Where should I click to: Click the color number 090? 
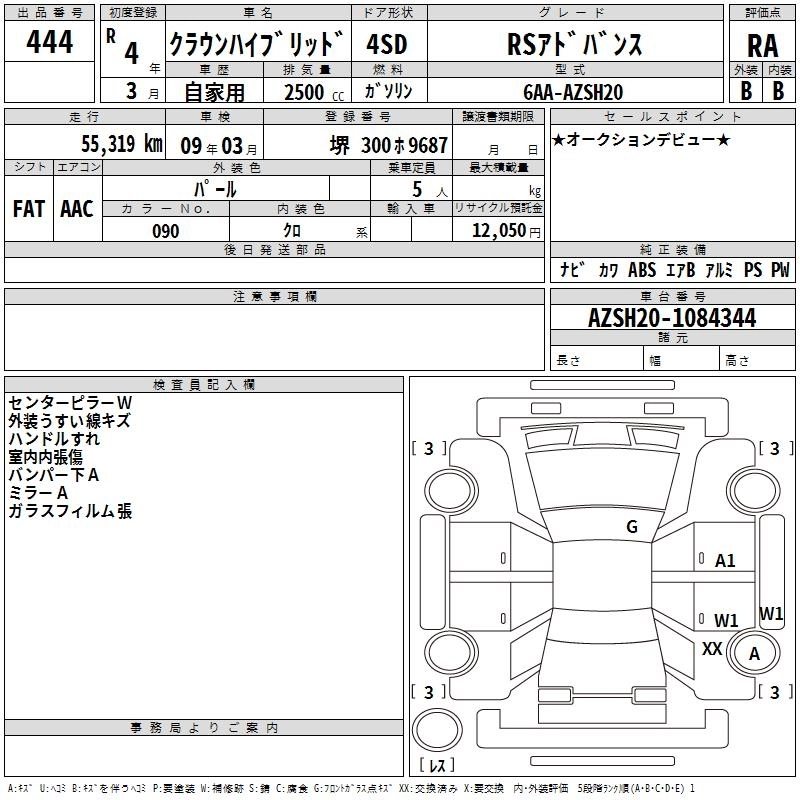tap(165, 231)
